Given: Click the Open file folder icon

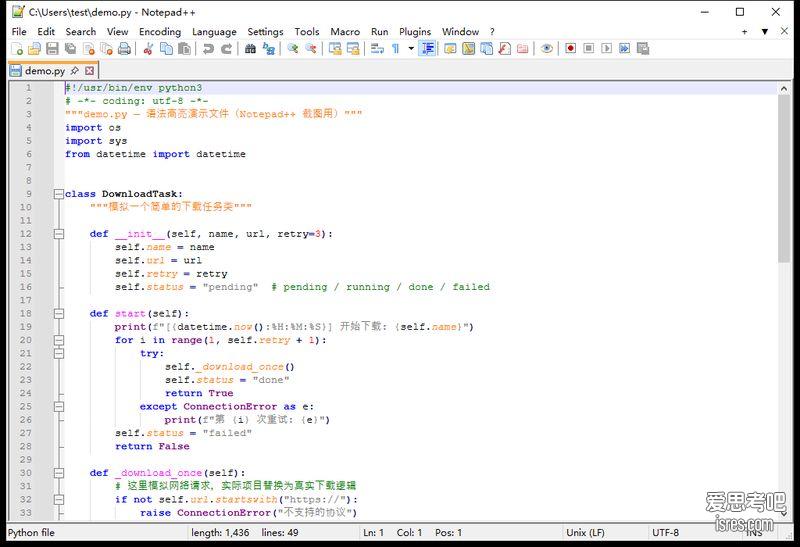Looking at the screenshot, I should (x=34, y=48).
